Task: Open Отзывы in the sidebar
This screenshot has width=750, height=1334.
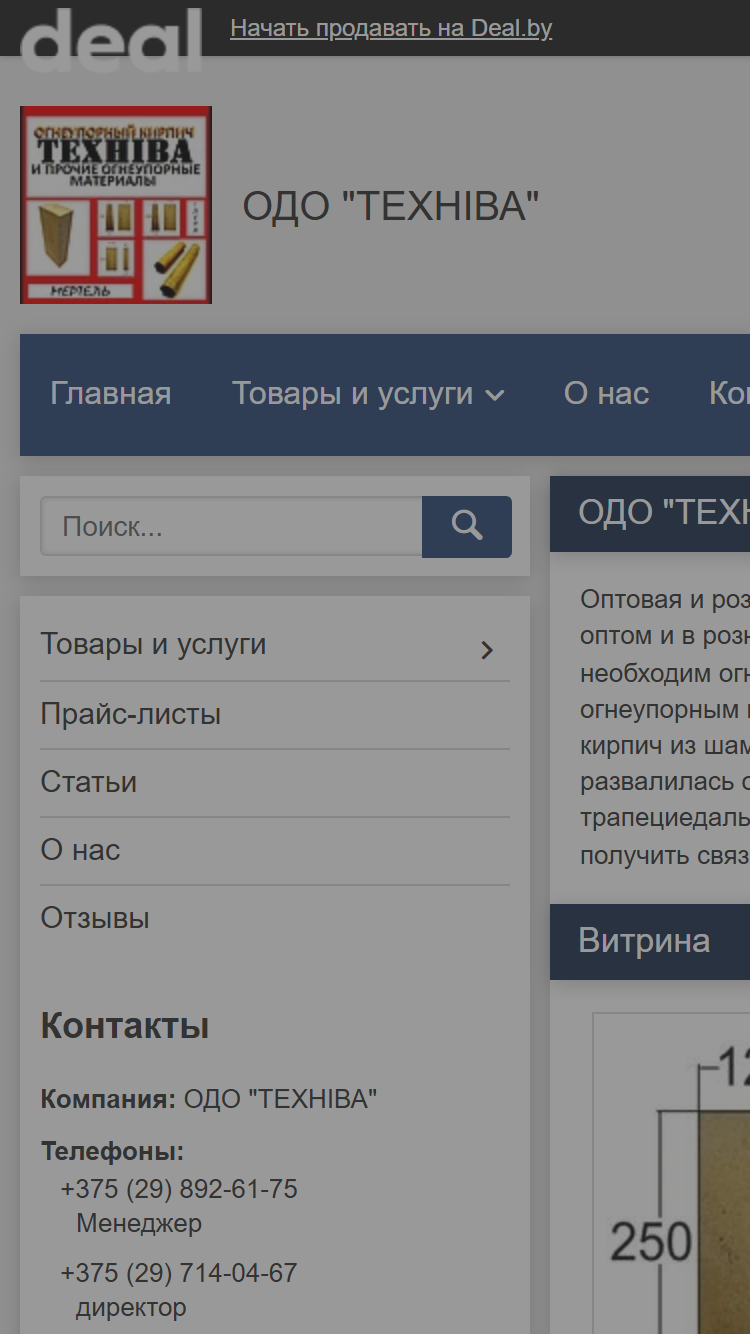Action: pyautogui.click(x=95, y=918)
